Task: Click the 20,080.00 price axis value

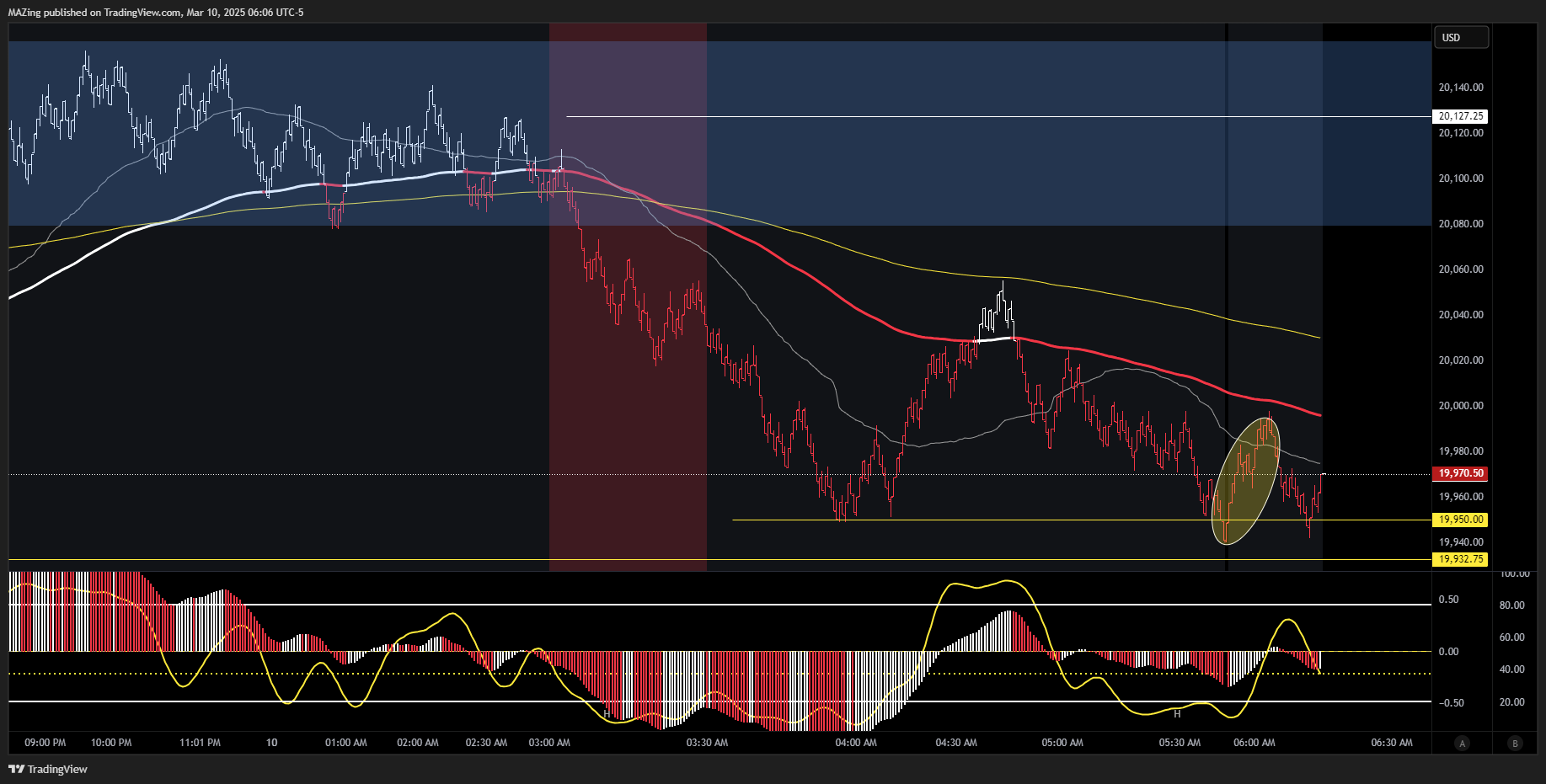Action: tap(1461, 224)
